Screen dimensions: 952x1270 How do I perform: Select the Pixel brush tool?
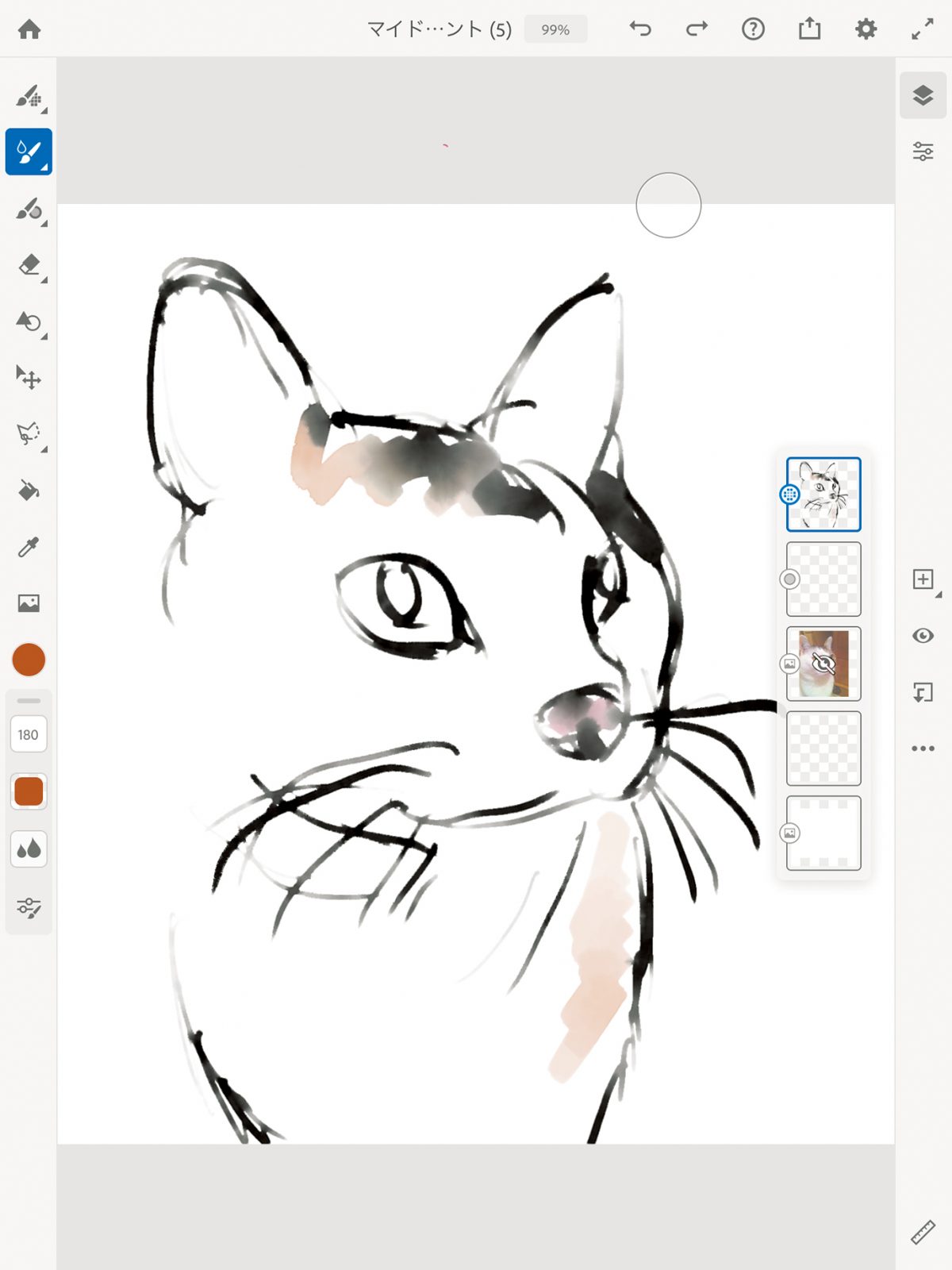point(29,97)
